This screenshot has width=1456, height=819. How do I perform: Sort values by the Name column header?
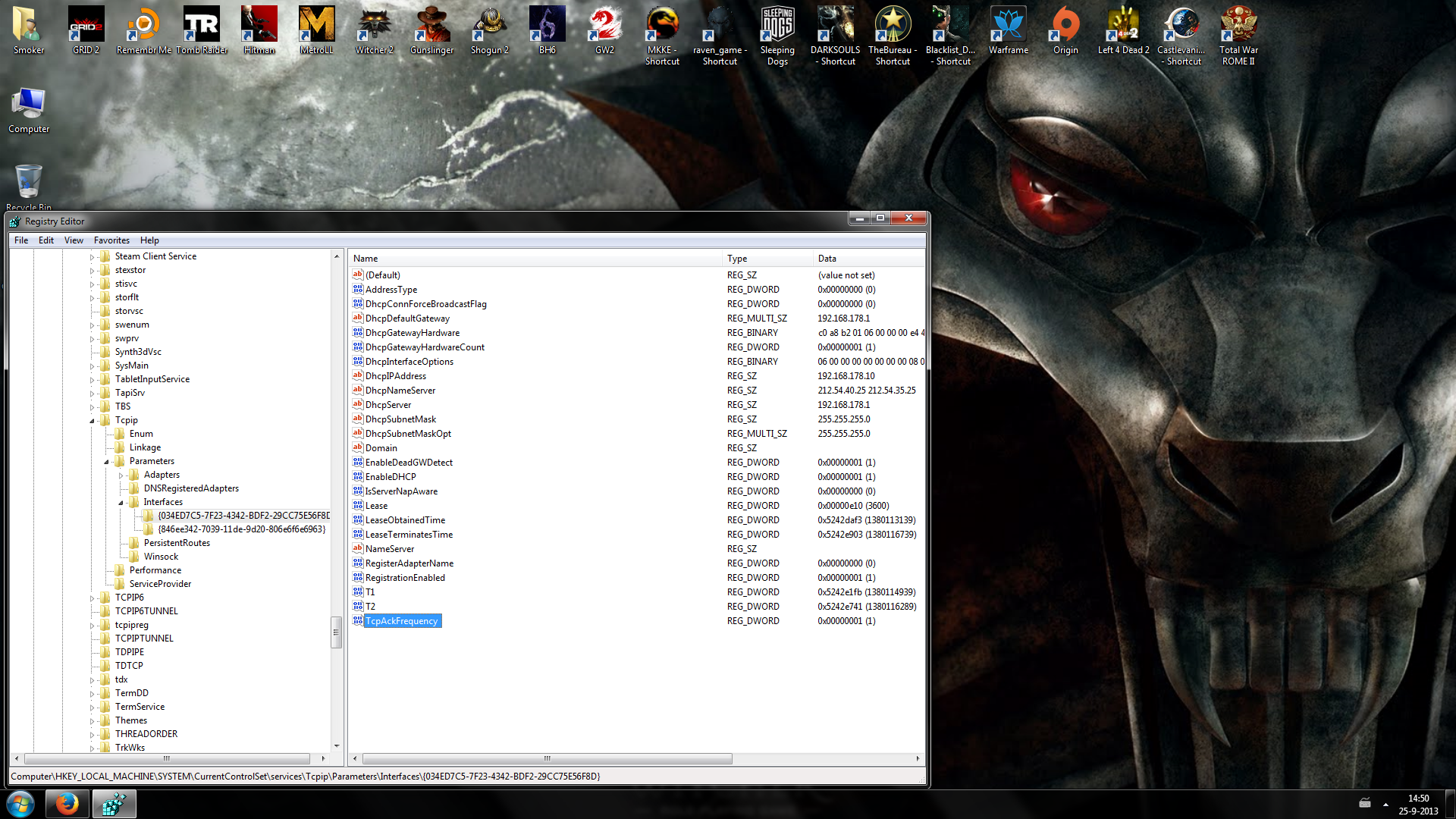point(535,259)
